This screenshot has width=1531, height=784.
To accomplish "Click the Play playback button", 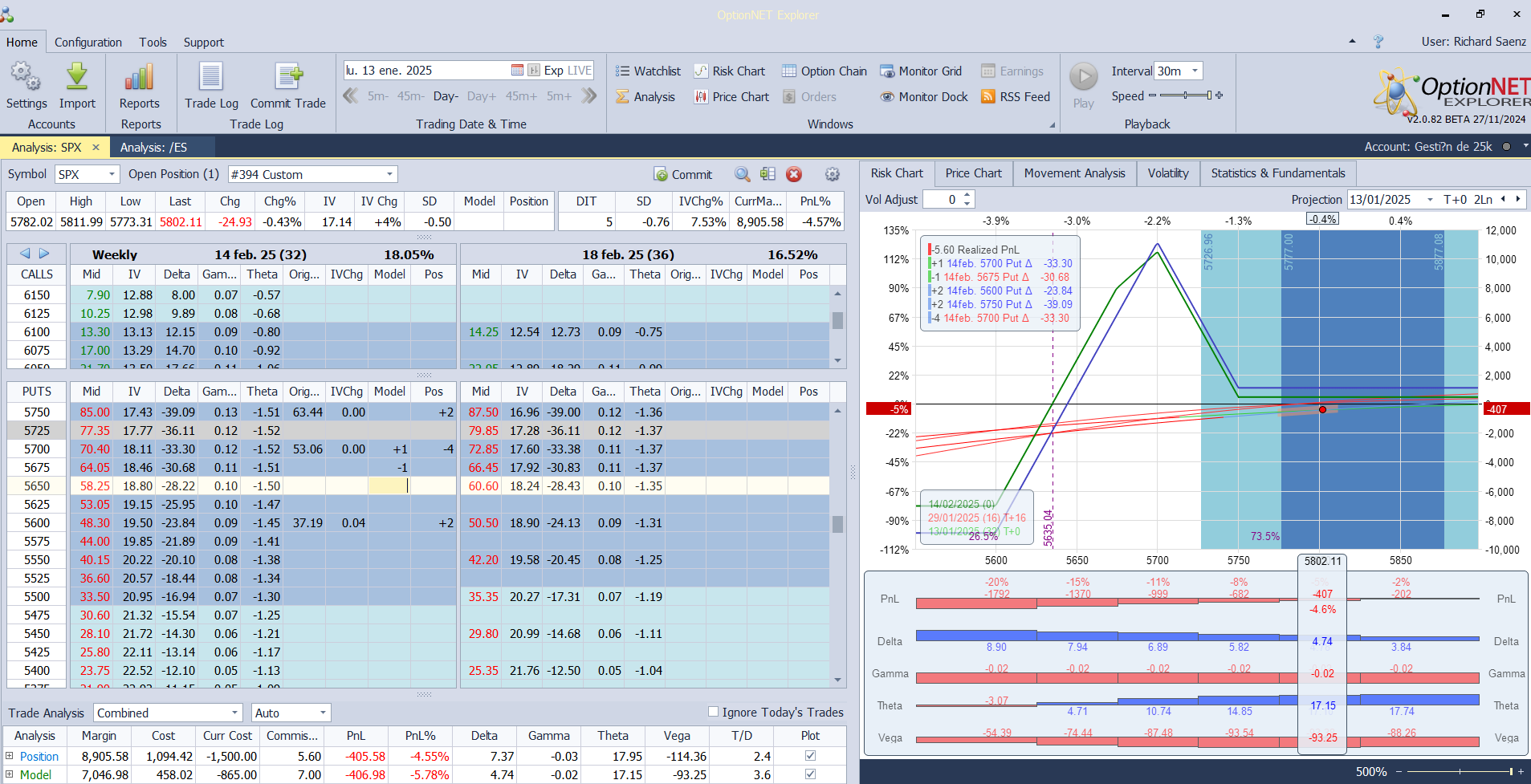I will click(x=1084, y=85).
